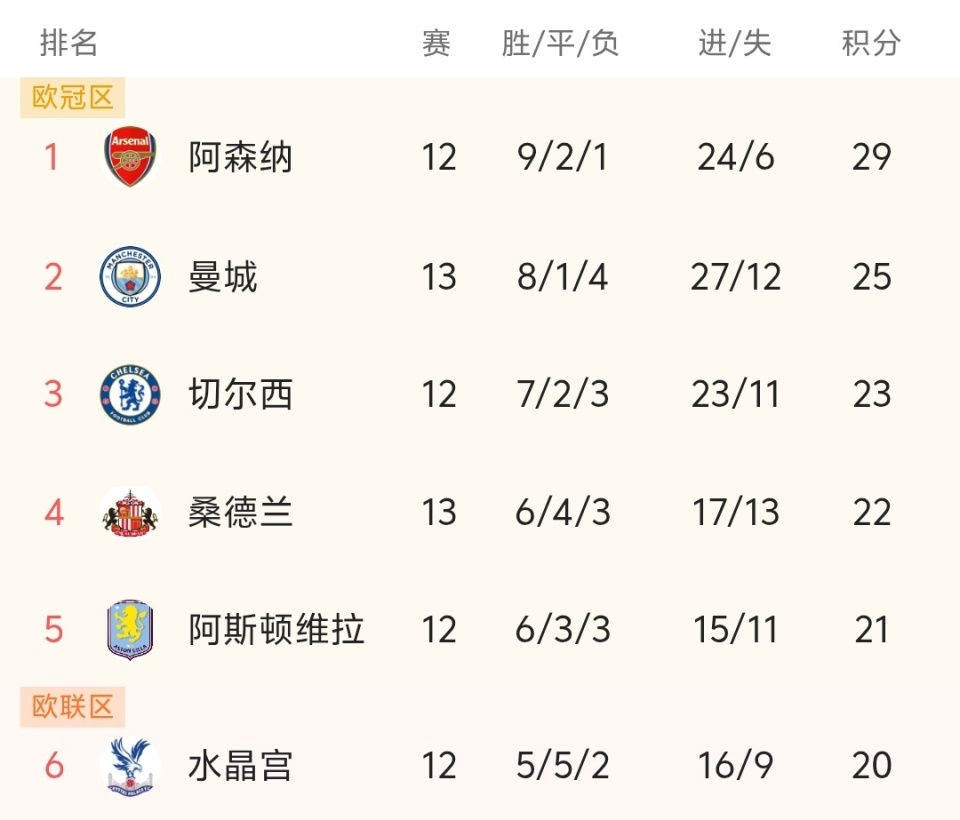This screenshot has width=960, height=820.
Task: Open team page for 阿森纳
Action: coord(240,157)
